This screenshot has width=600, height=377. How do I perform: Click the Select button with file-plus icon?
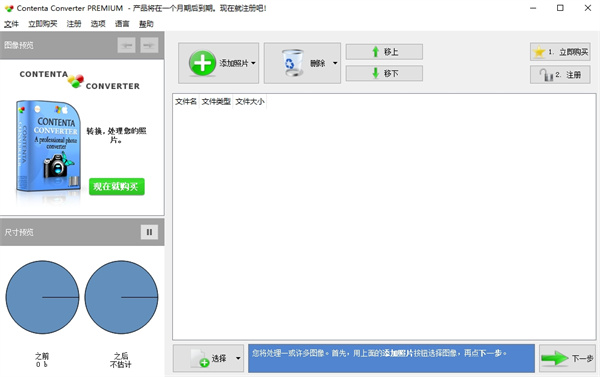[x=209, y=358]
